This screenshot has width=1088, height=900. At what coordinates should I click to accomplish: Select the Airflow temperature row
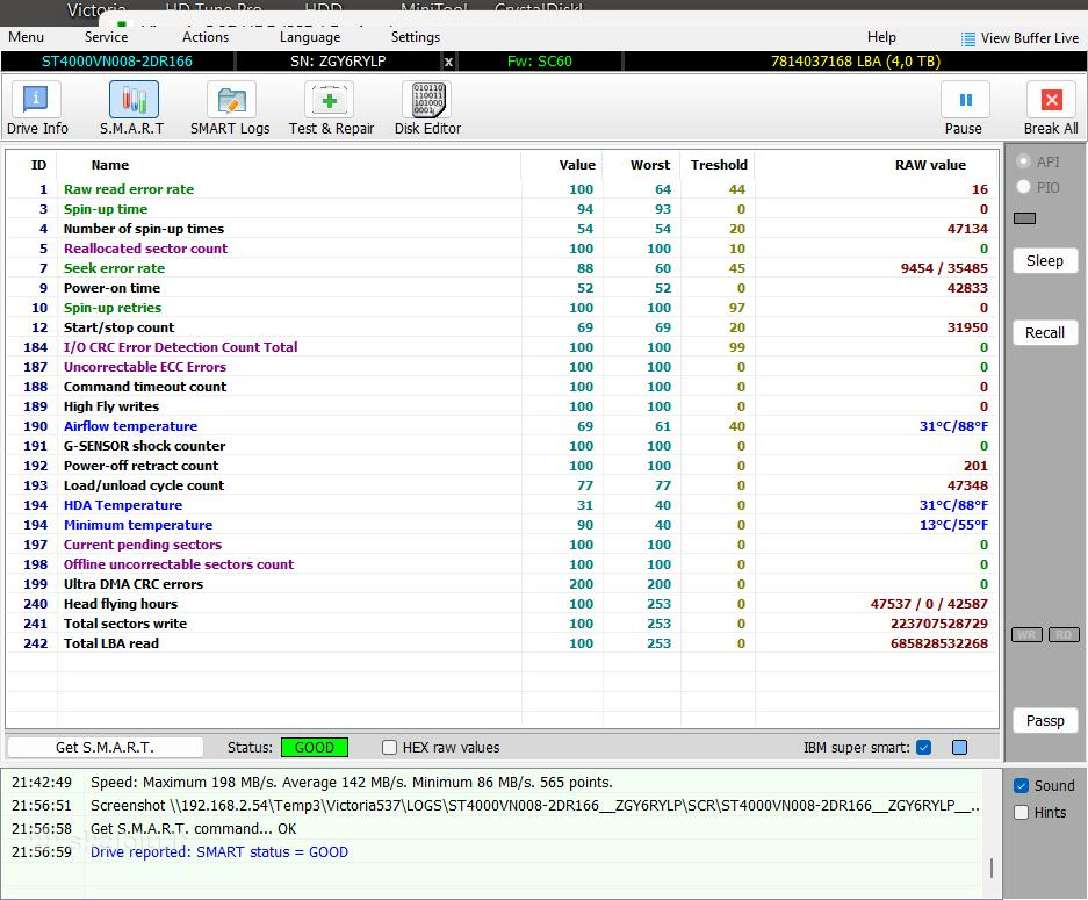tap(502, 427)
